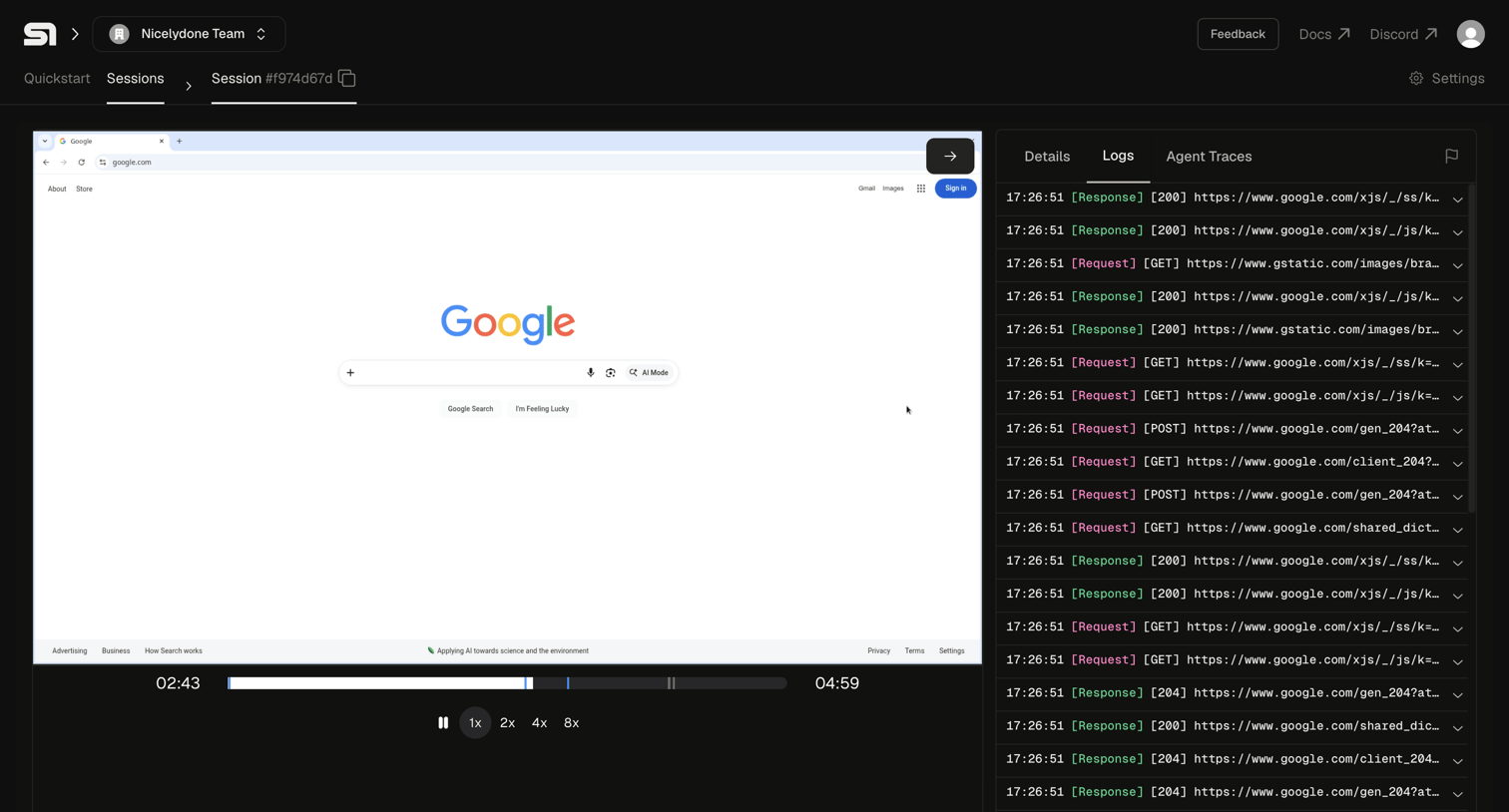Open the Images link in the replay

coord(893,189)
